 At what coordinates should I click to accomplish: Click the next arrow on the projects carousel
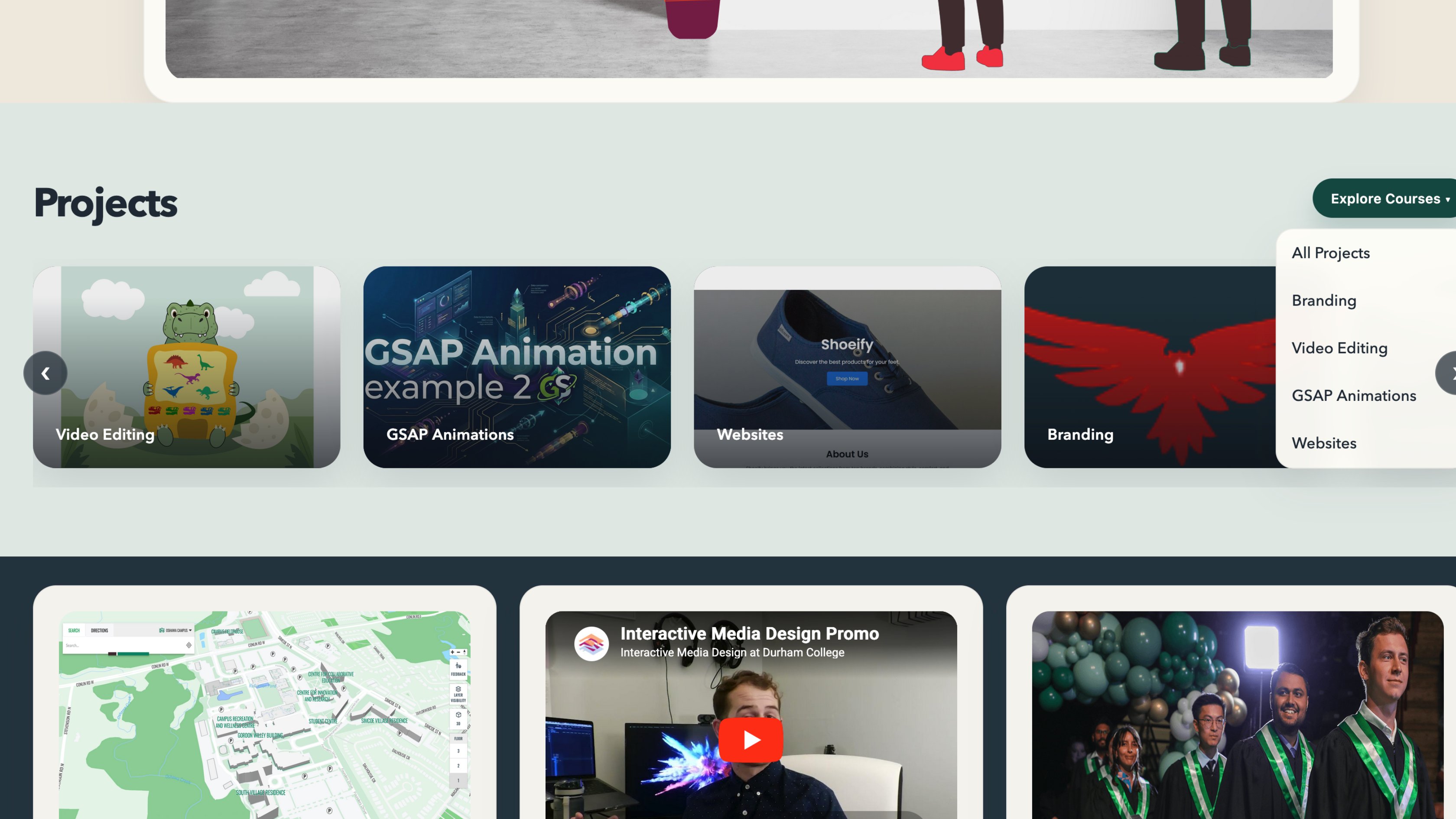coord(1446,373)
